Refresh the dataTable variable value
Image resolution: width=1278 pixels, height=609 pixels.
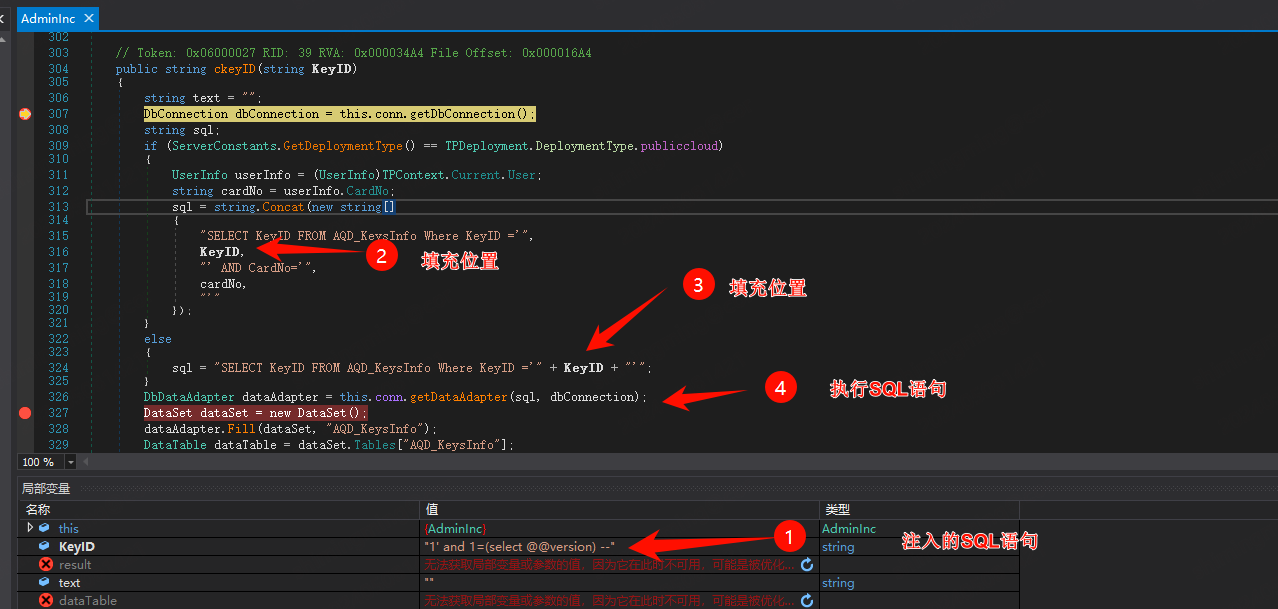coord(807,601)
